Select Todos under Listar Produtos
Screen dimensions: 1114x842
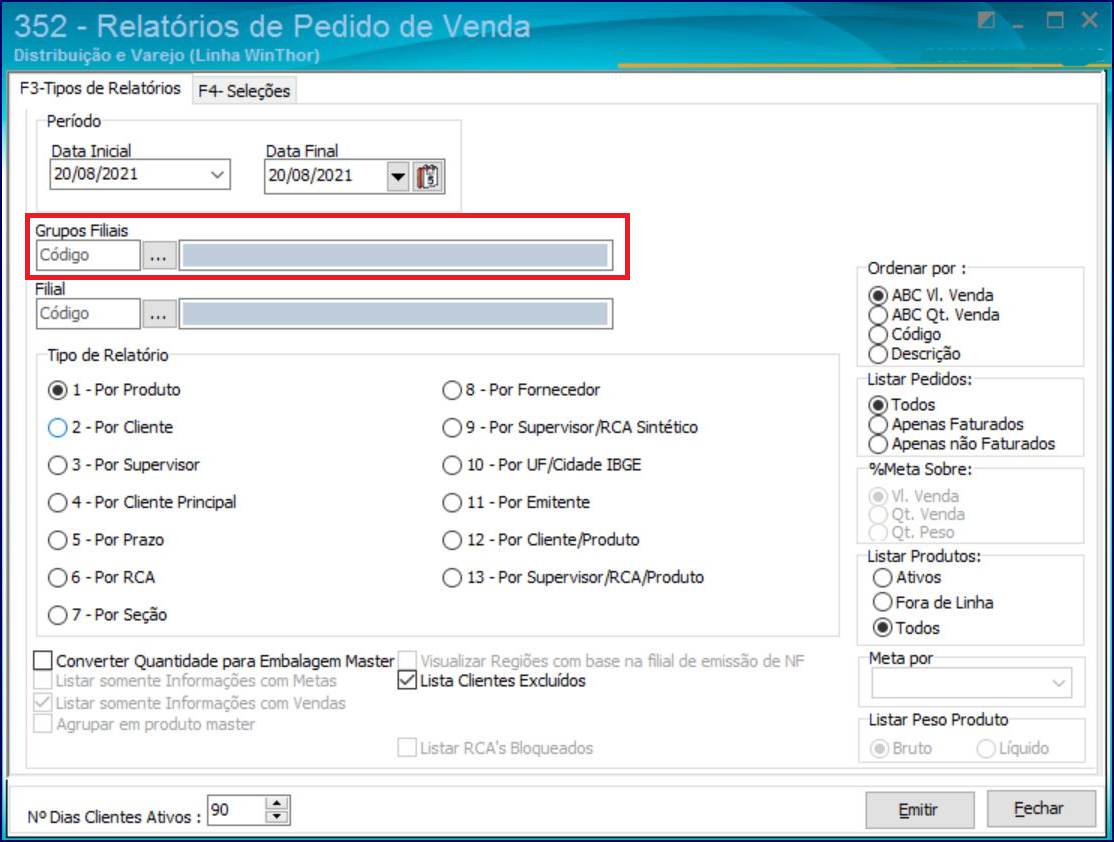coord(907,628)
